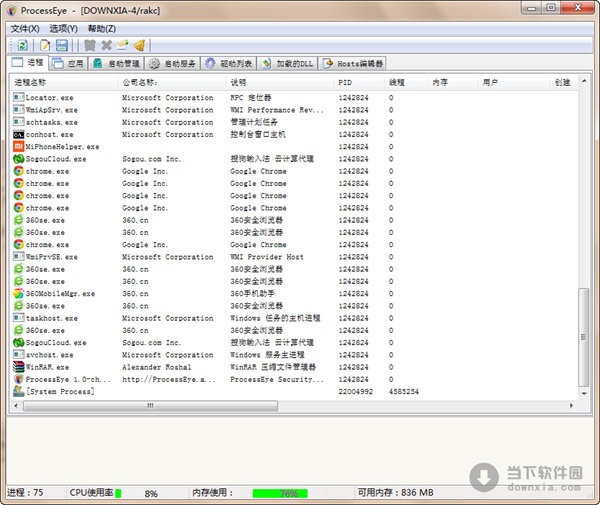The height and width of the screenshot is (505, 600).
Task: Switch to the 启动服务 tab
Action: (172, 64)
